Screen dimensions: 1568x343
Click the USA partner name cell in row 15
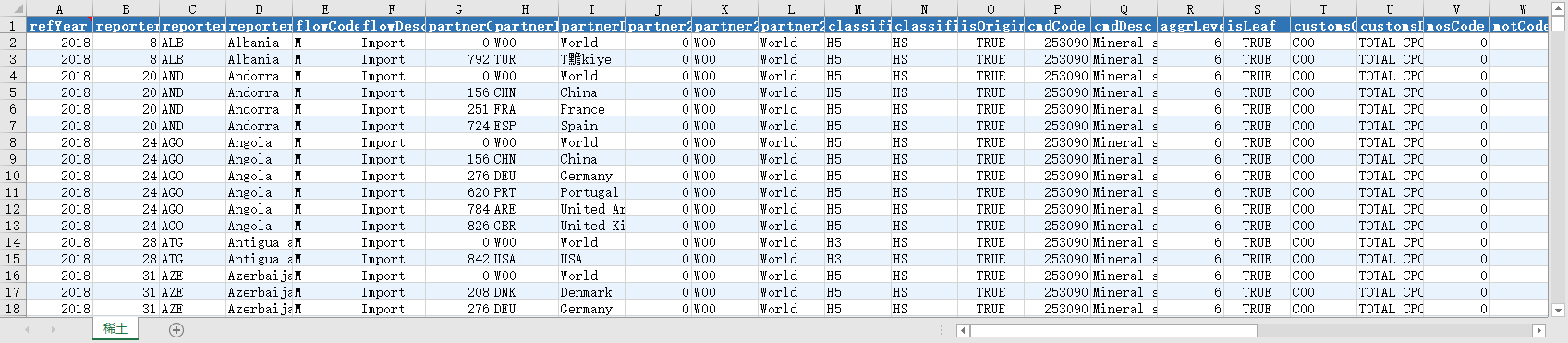[591, 259]
